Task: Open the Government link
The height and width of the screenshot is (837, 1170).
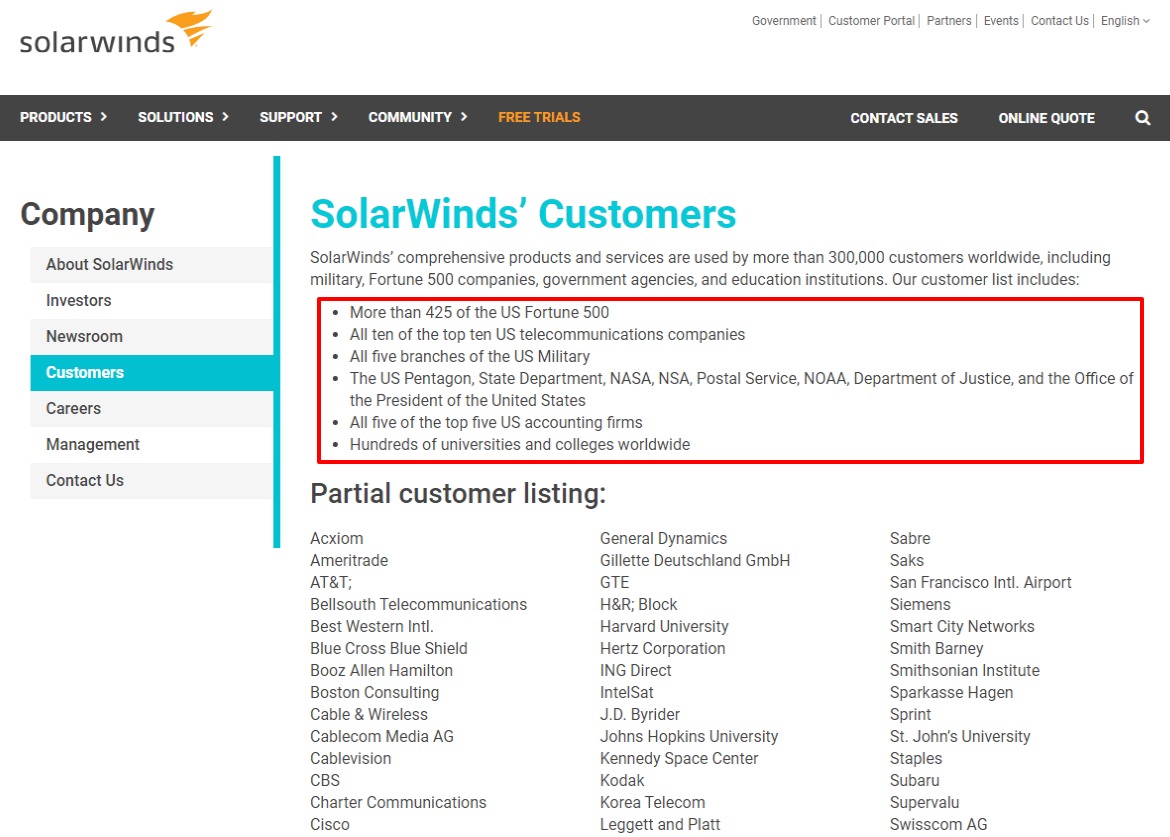Action: pos(783,21)
